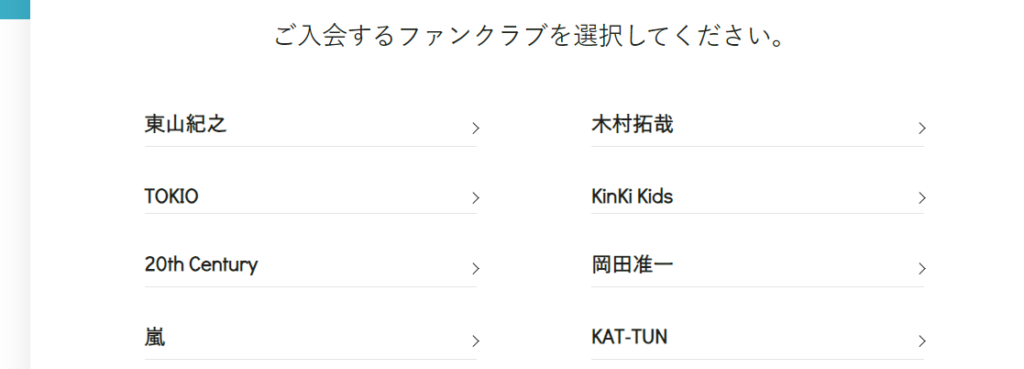Click the arrow icon next to KAT-TUN

pyautogui.click(x=922, y=341)
